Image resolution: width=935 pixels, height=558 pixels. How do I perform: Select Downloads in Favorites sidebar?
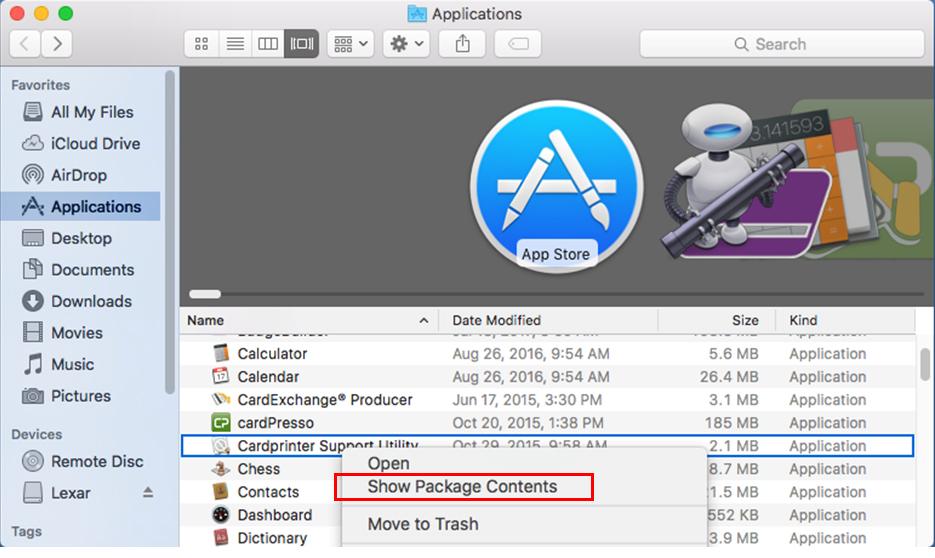91,301
